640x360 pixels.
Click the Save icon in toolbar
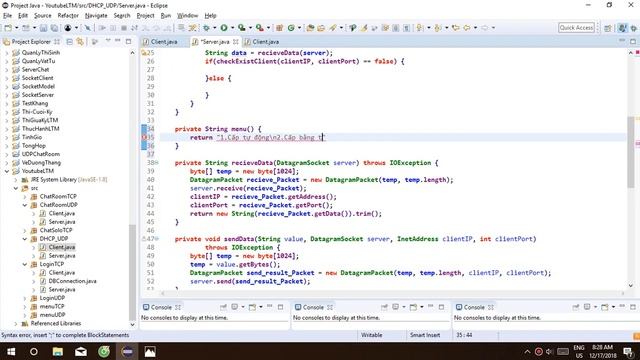click(x=43, y=28)
